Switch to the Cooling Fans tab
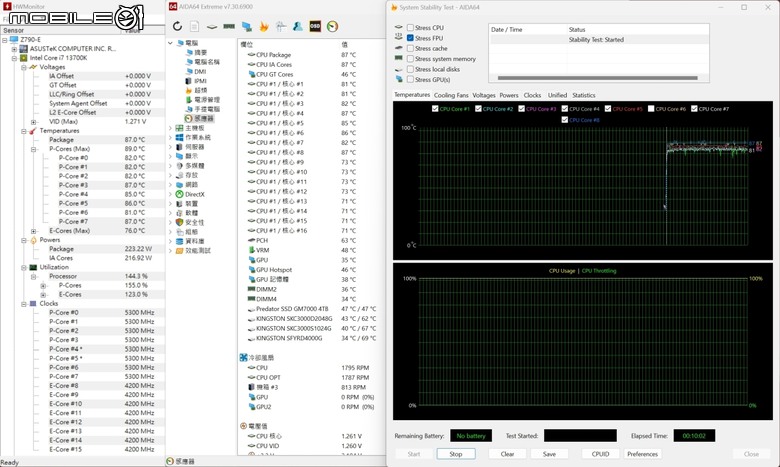The width and height of the screenshot is (780, 467). 451,95
